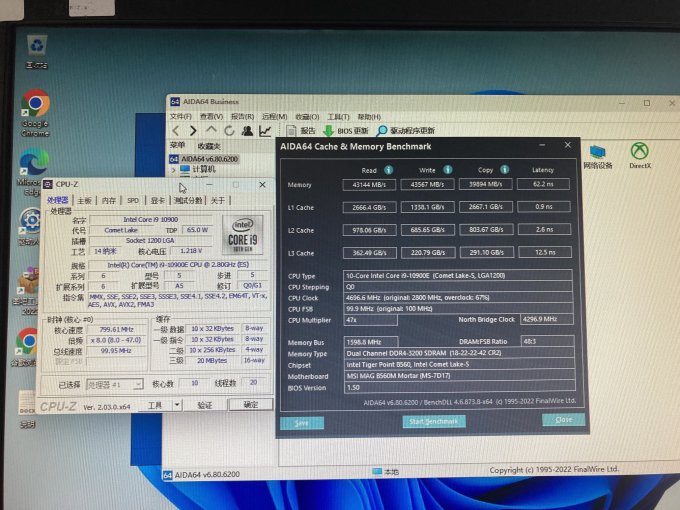
Task: Click the Motherboard MSI MAG B560M Mortar field
Action: [460, 376]
